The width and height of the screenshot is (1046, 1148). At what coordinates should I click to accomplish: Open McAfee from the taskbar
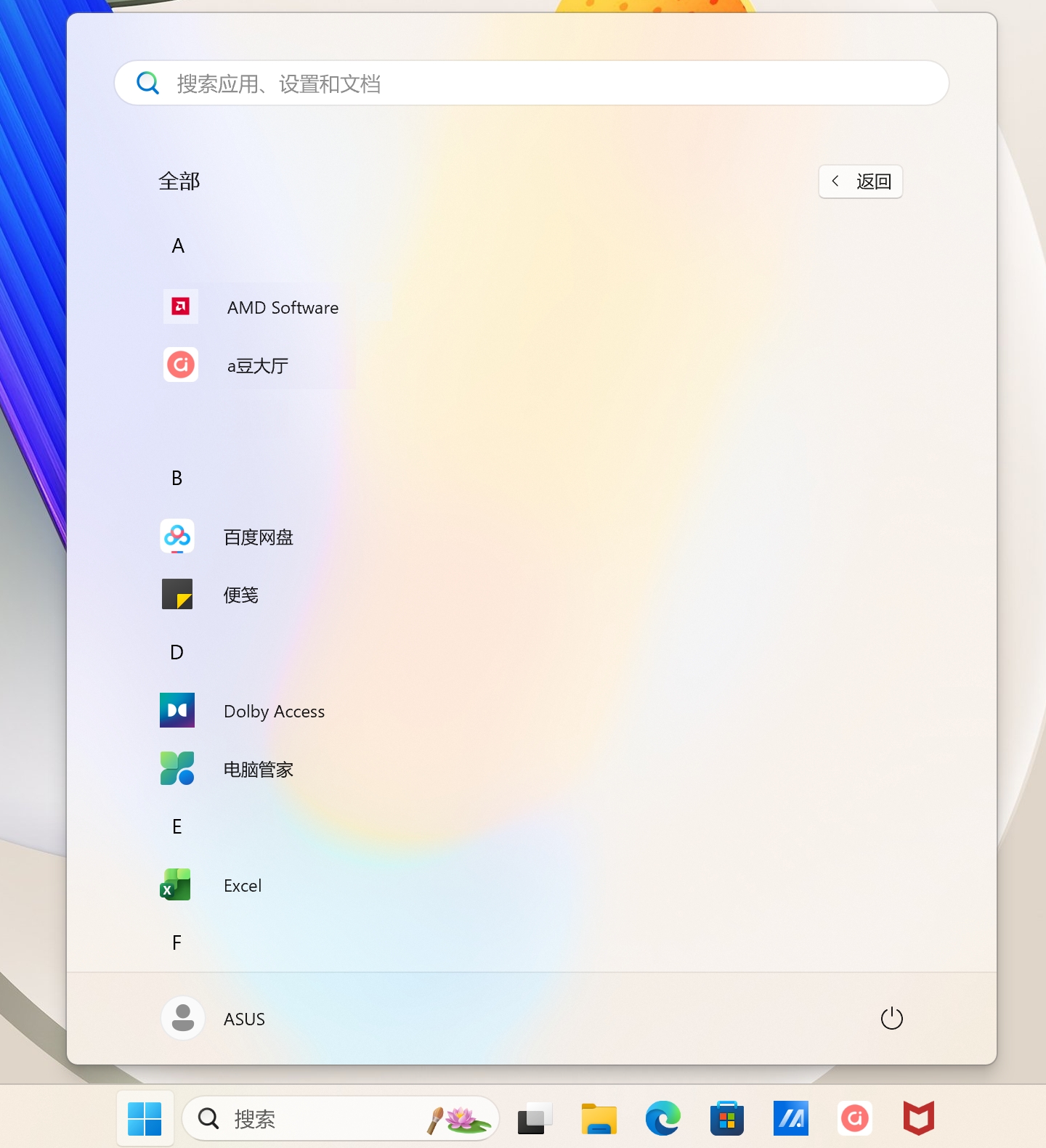pyautogui.click(x=918, y=1119)
